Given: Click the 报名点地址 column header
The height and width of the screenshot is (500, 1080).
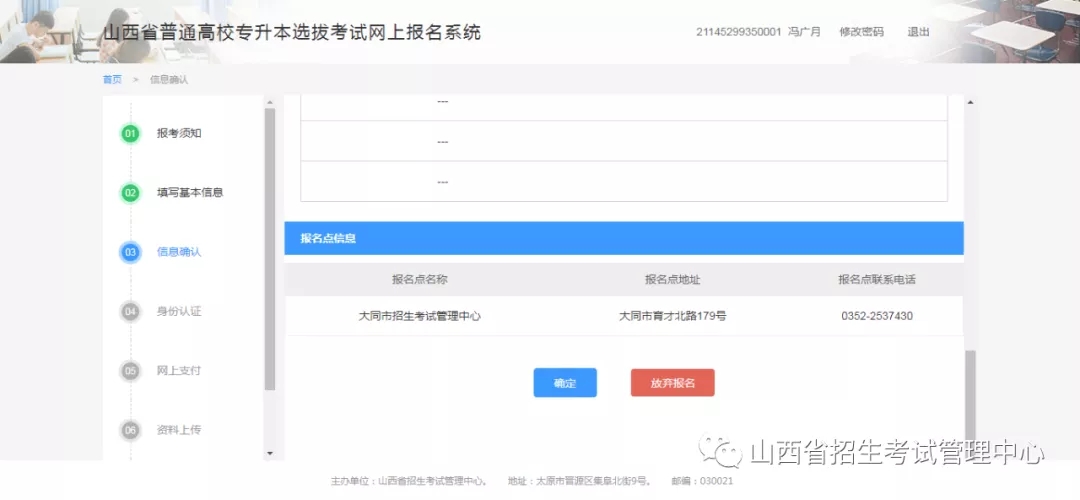Looking at the screenshot, I should coord(673,280).
